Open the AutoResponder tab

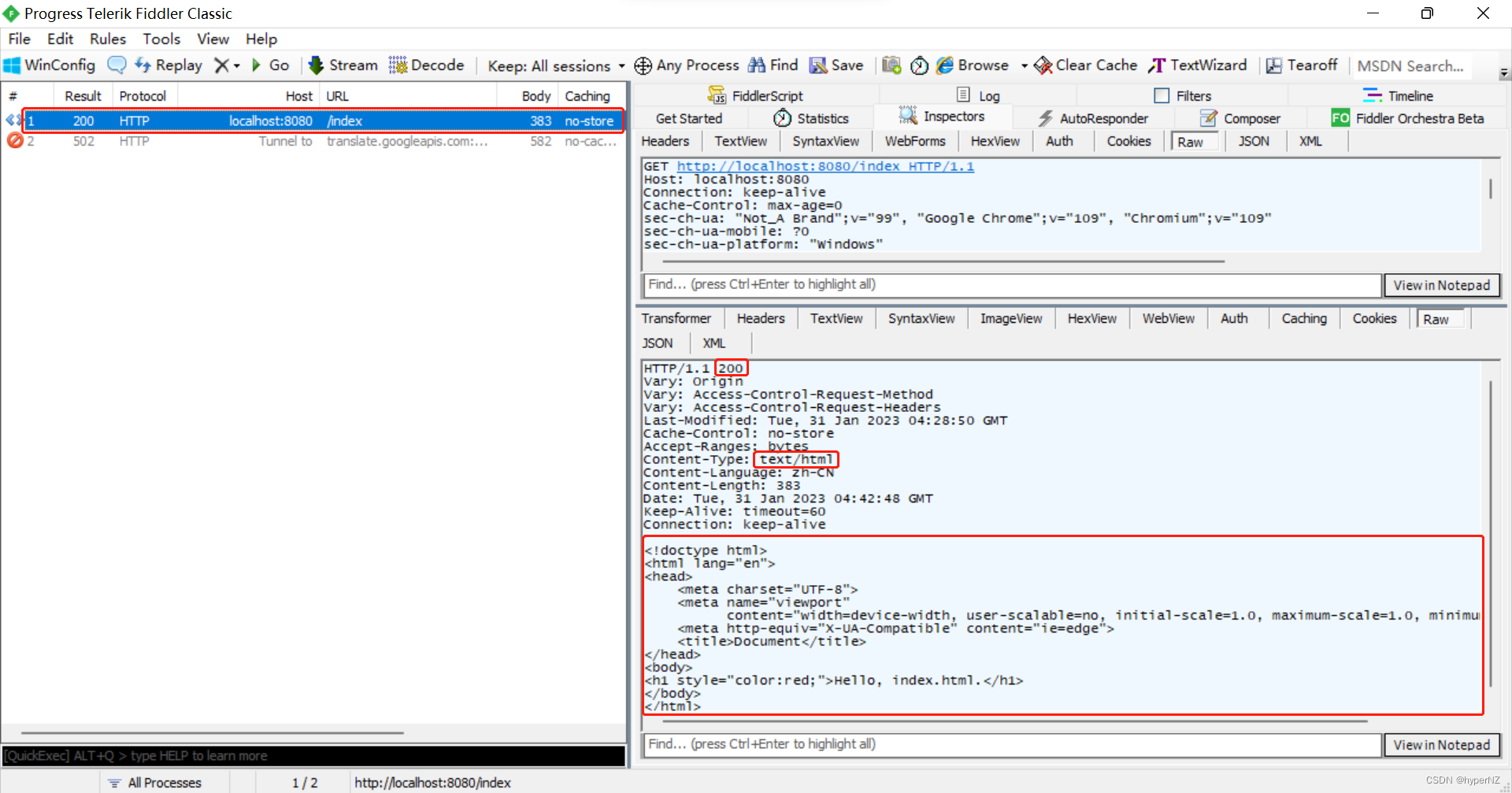(1093, 118)
